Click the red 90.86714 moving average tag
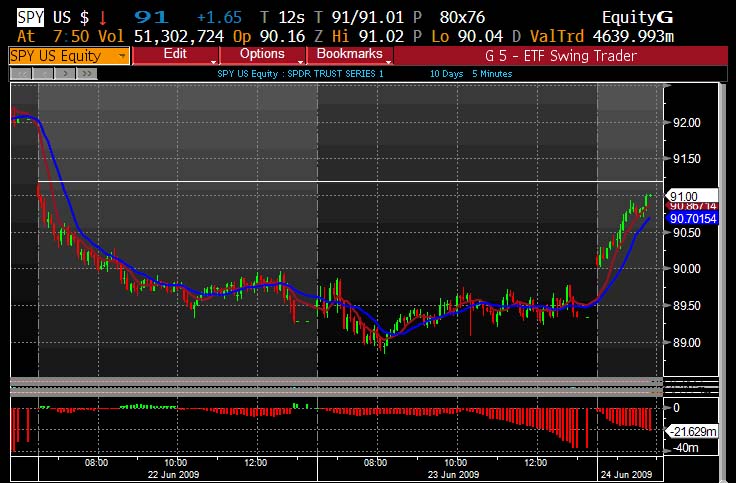 (x=692, y=206)
